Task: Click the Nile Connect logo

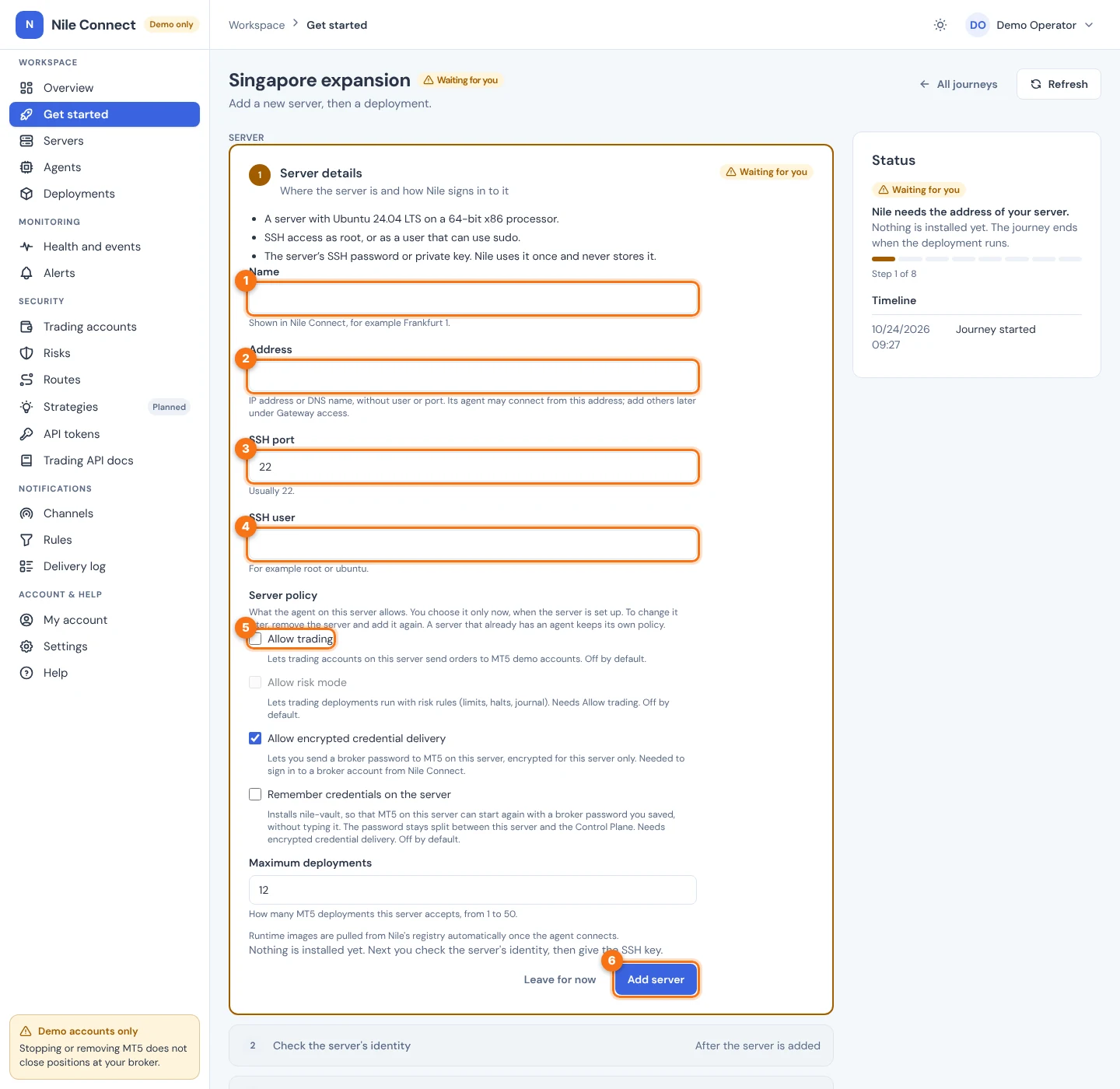Action: 30,25
